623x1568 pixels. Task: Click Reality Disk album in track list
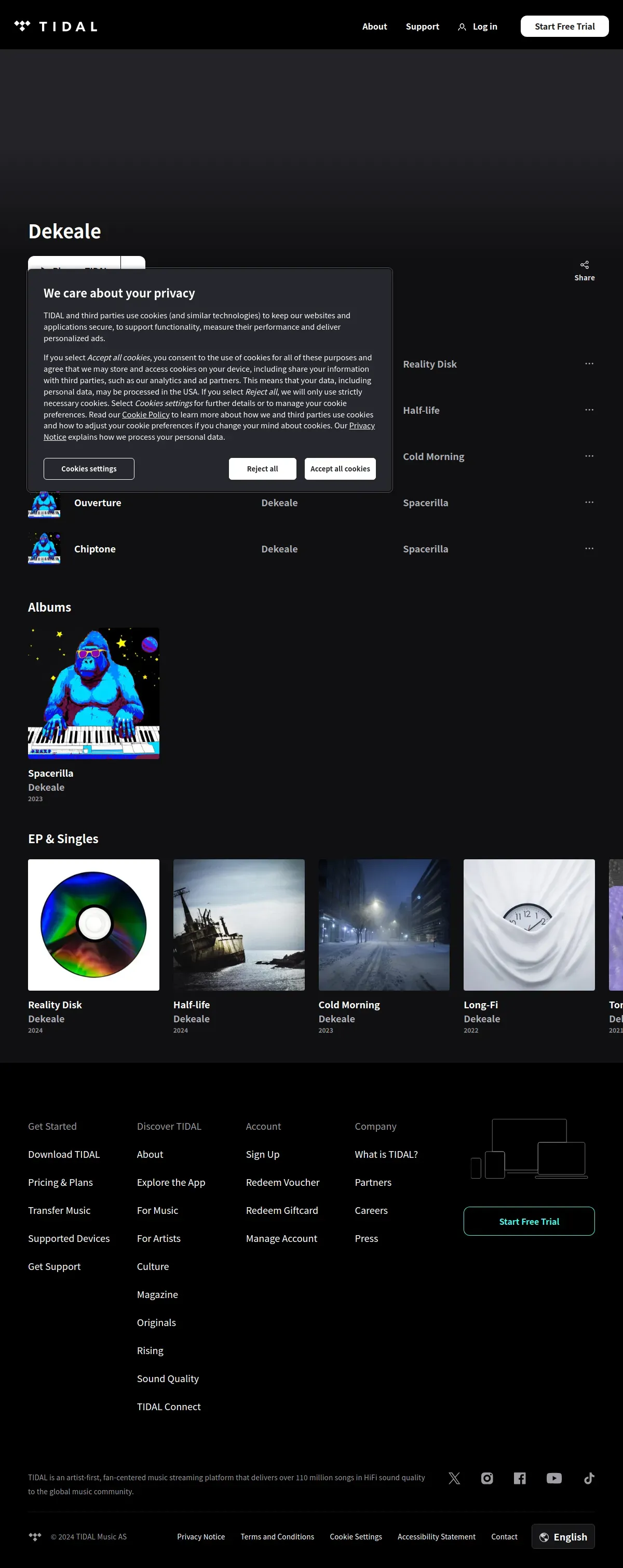coord(429,364)
